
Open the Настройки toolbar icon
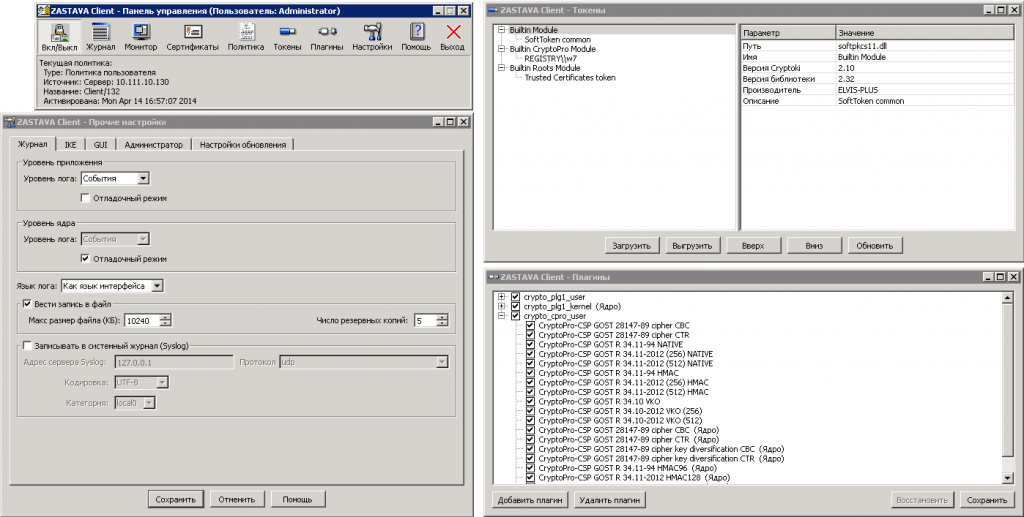click(372, 37)
